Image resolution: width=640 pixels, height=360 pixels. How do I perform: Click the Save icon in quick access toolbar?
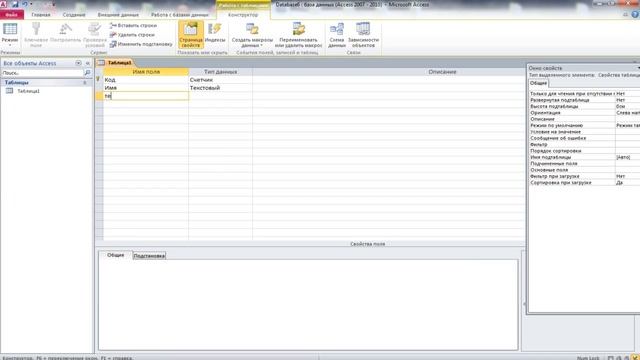15,4
